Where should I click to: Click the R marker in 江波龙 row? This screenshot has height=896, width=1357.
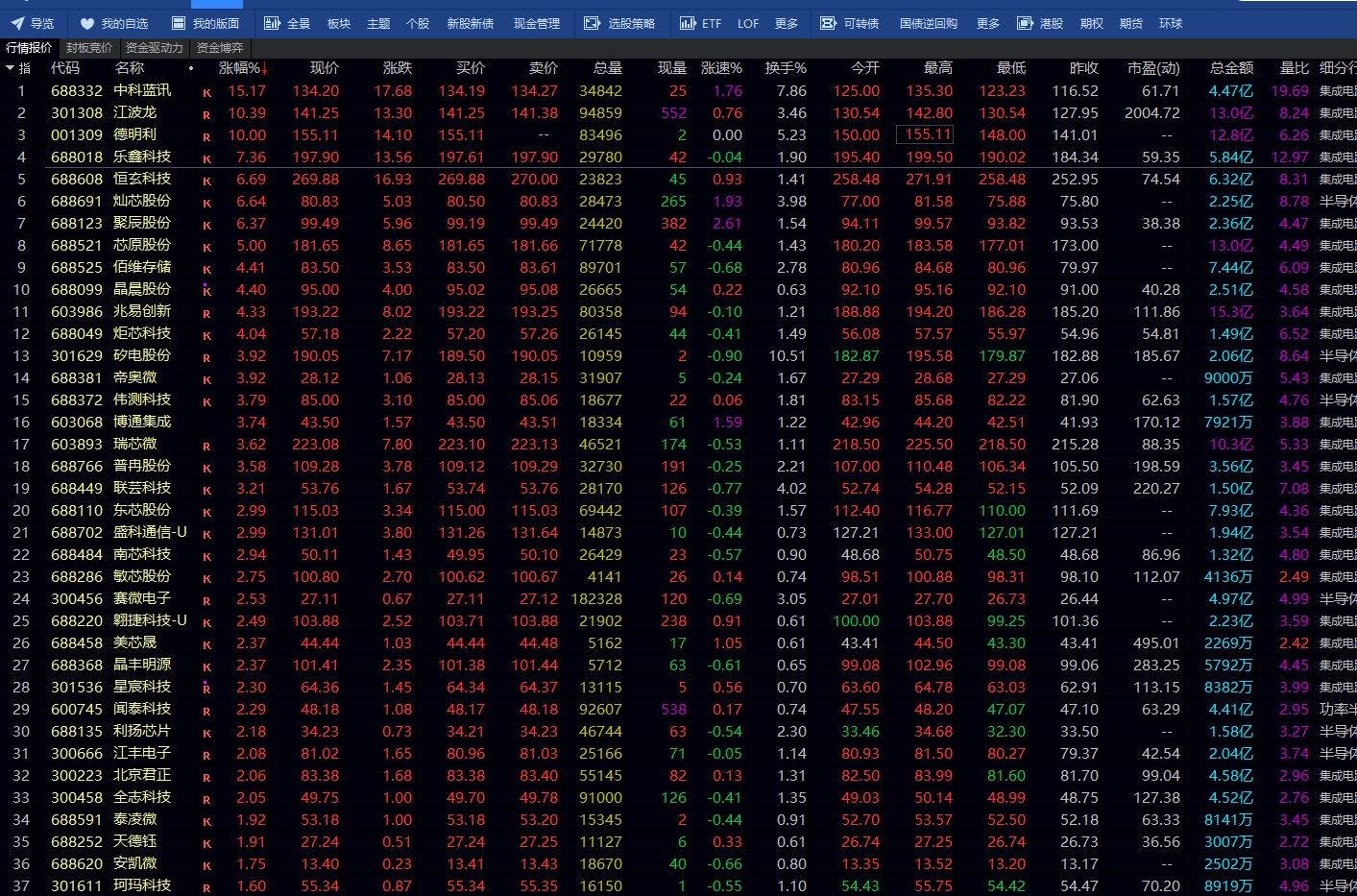point(206,115)
